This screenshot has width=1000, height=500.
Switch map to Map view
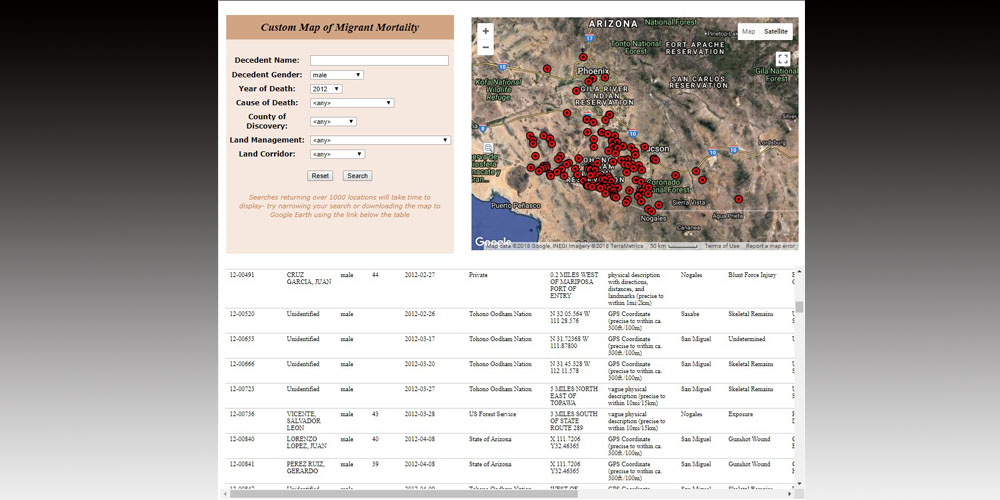[748, 31]
